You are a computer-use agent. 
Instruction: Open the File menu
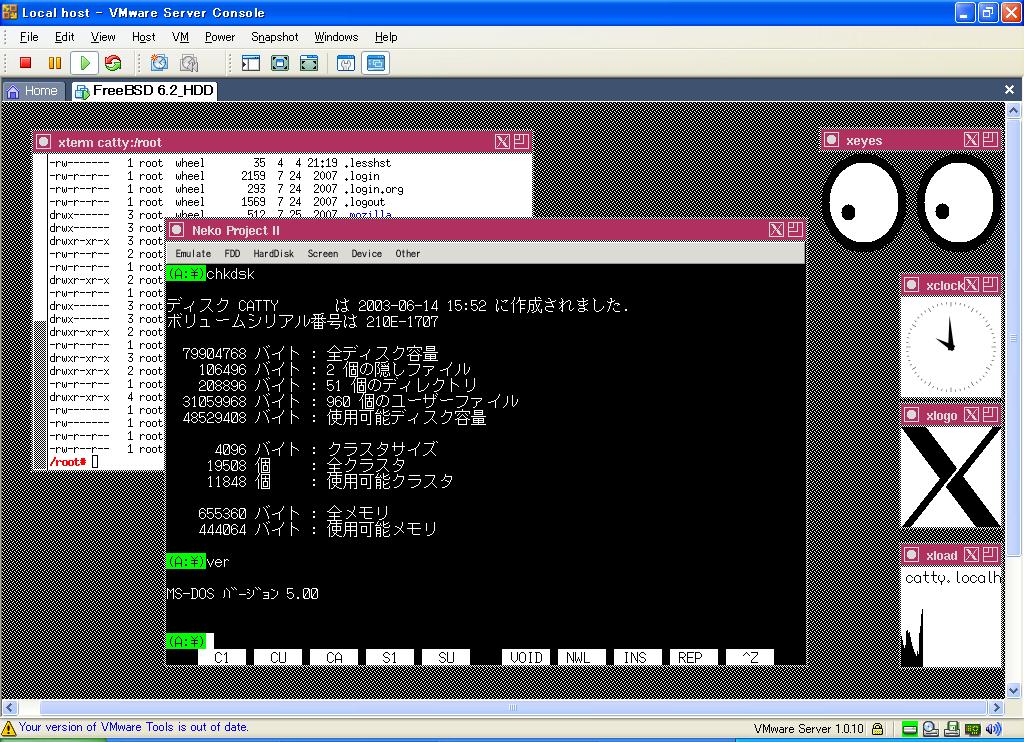click(x=29, y=37)
